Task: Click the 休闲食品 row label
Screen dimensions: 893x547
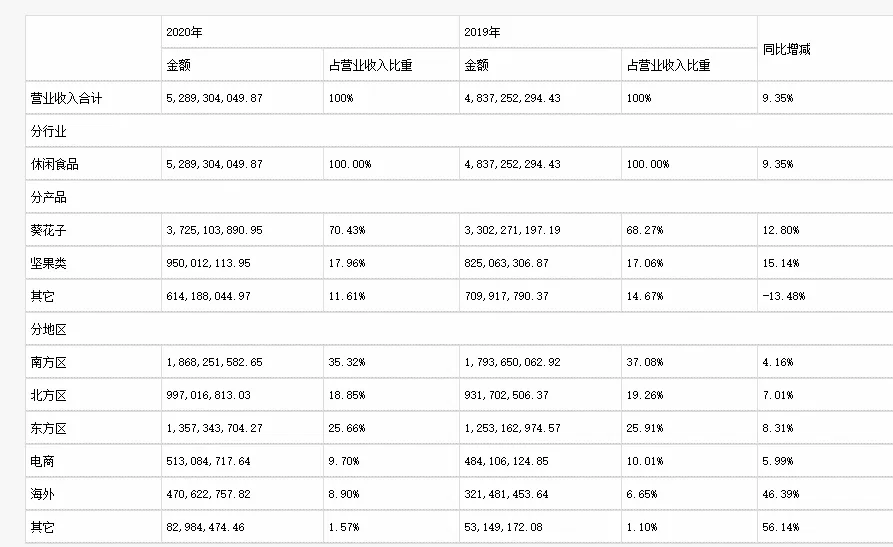Action: tap(55, 164)
